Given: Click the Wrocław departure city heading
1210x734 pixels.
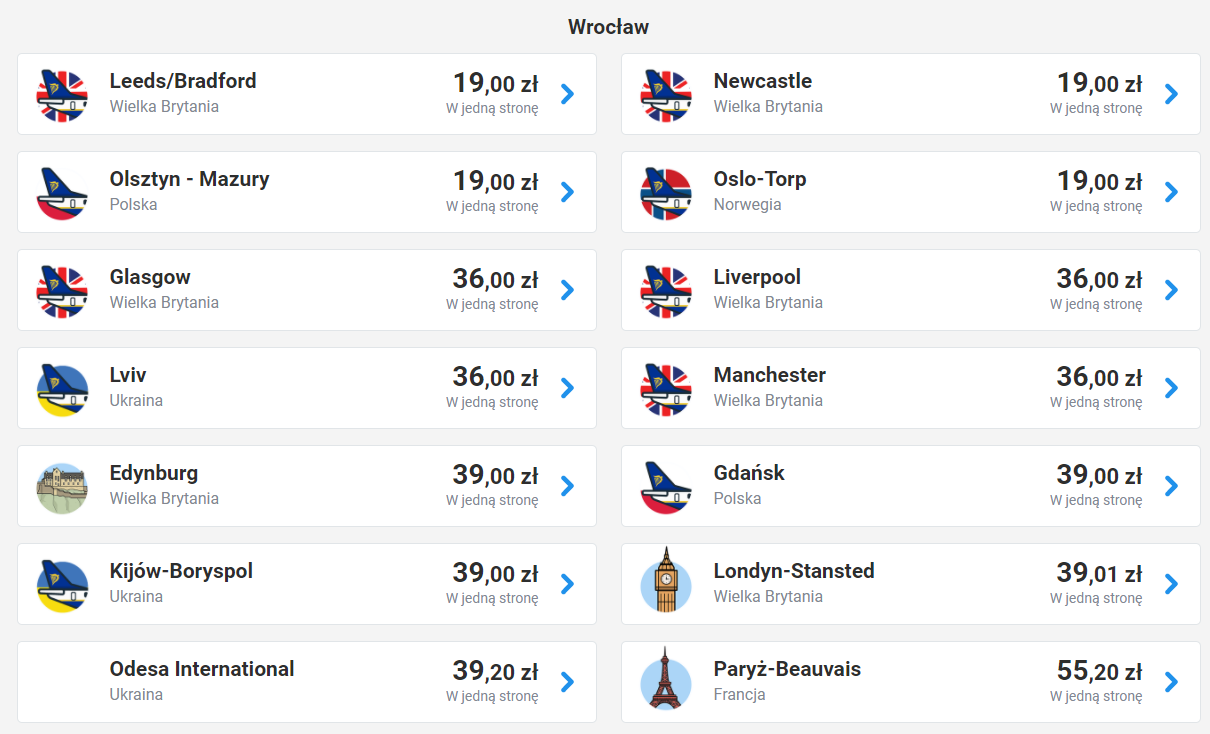Looking at the screenshot, I should [x=608, y=27].
